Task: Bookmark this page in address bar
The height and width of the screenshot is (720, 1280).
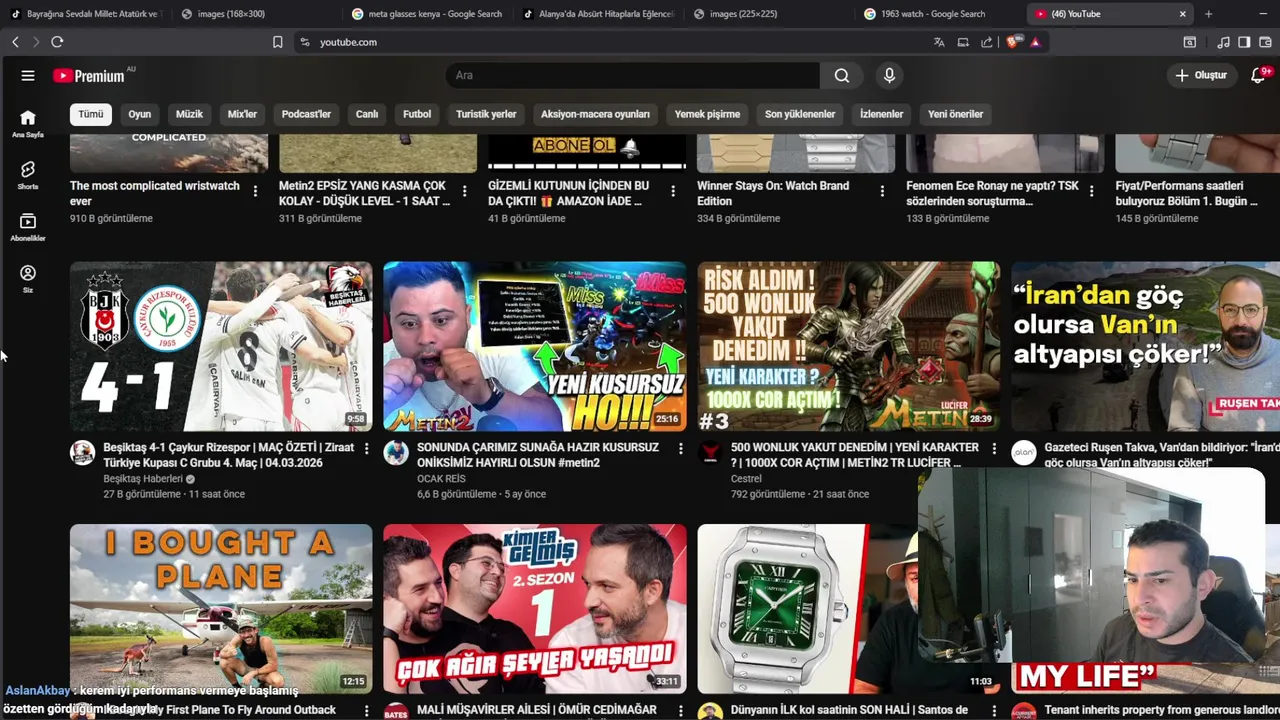Action: pyautogui.click(x=278, y=42)
